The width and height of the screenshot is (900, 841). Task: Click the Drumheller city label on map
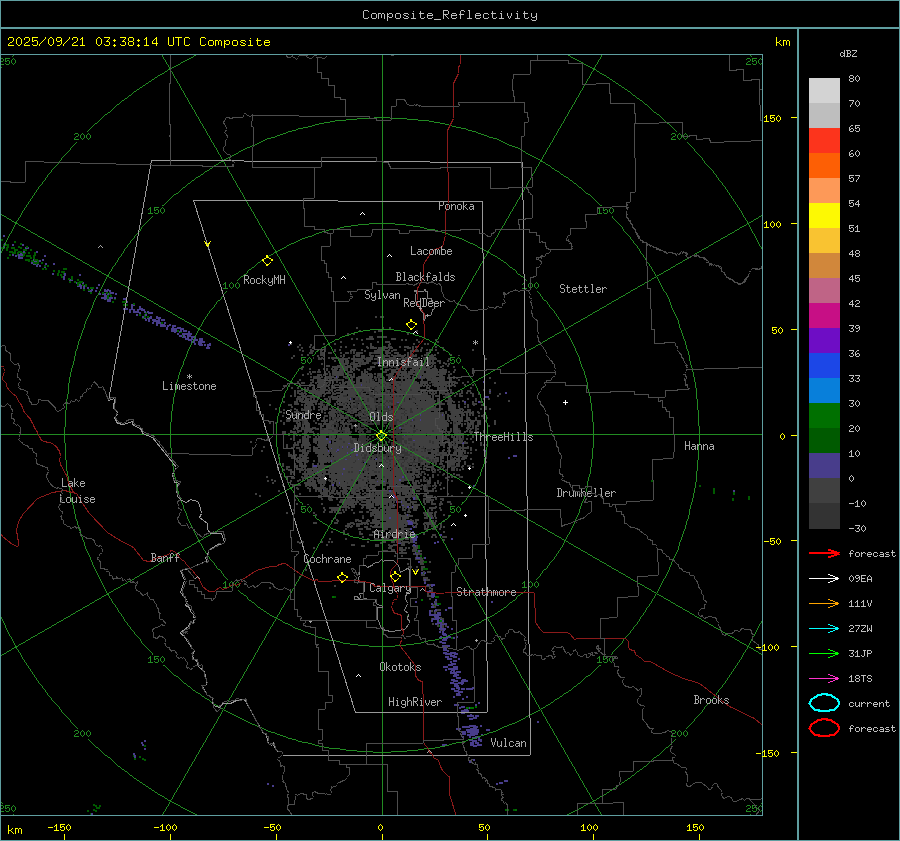pyautogui.click(x=586, y=493)
